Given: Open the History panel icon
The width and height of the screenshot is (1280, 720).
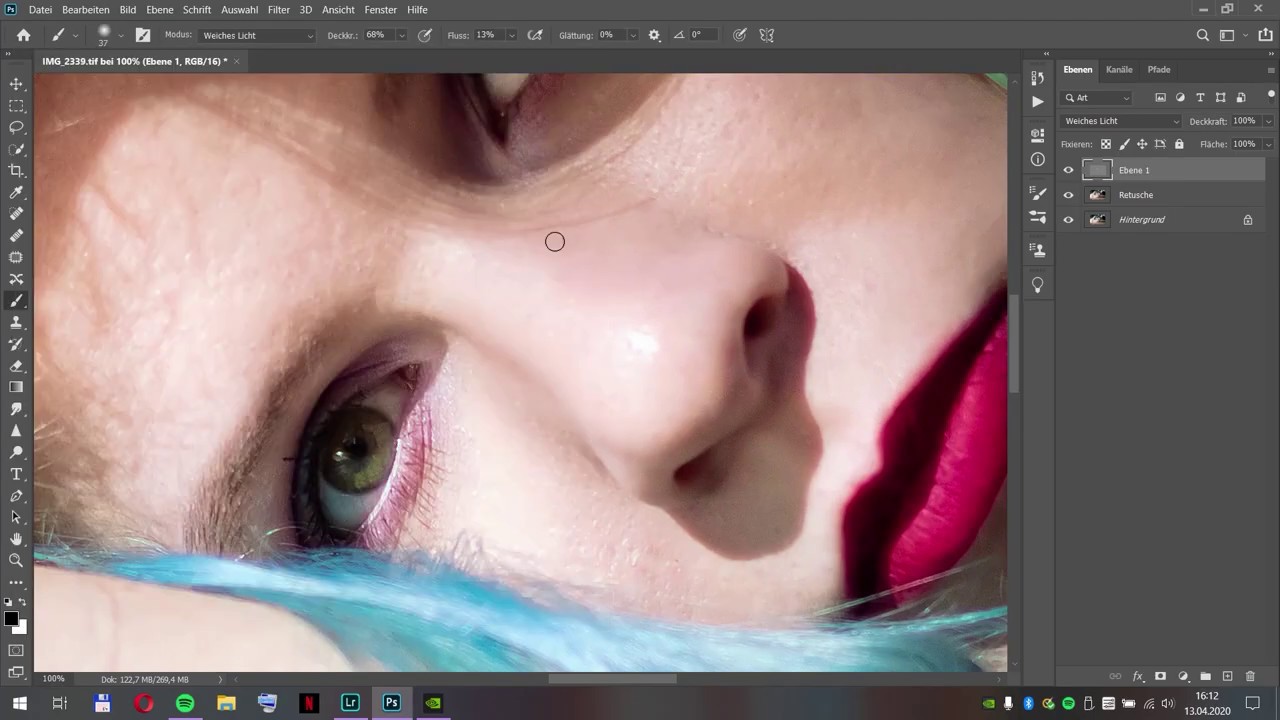Looking at the screenshot, I should click(1038, 77).
